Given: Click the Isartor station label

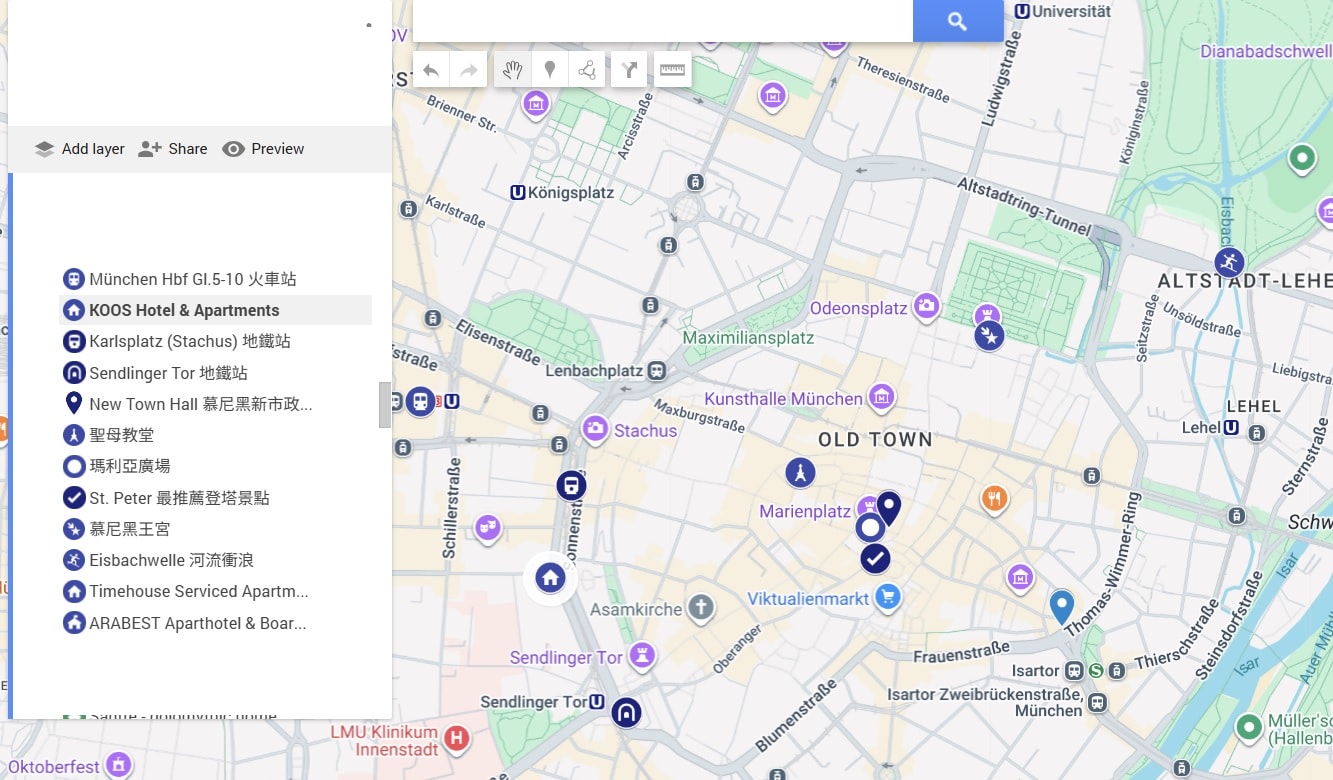Looking at the screenshot, I should click(1035, 670).
